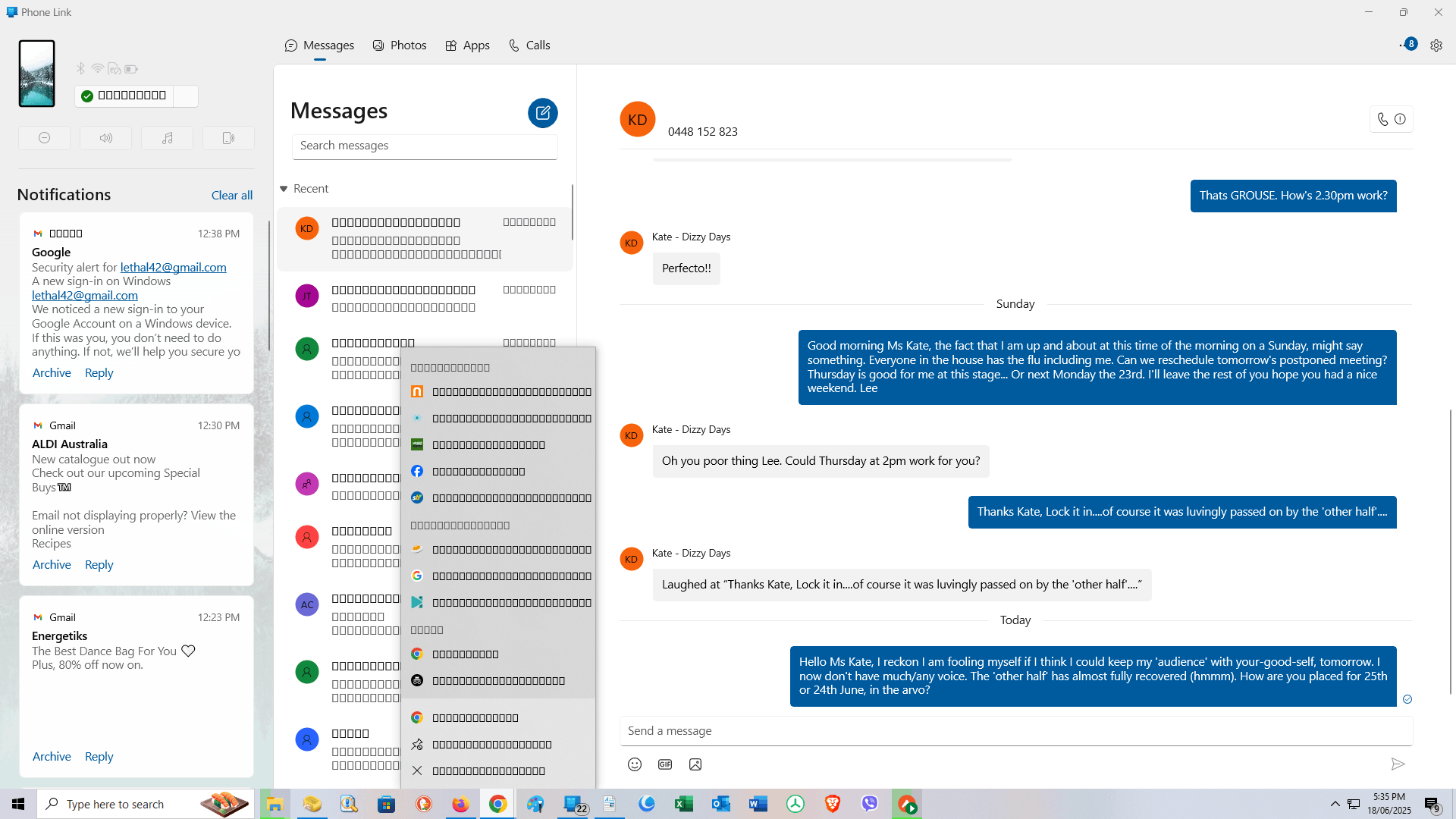This screenshot has width=1456, height=819.
Task: Switch to the Photos tab
Action: (400, 45)
